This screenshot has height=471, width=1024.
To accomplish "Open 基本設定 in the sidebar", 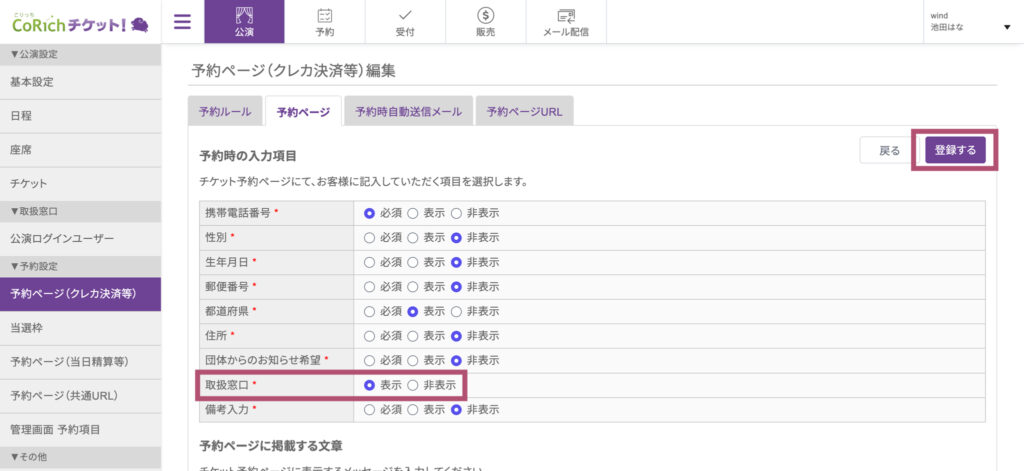I will click(80, 82).
